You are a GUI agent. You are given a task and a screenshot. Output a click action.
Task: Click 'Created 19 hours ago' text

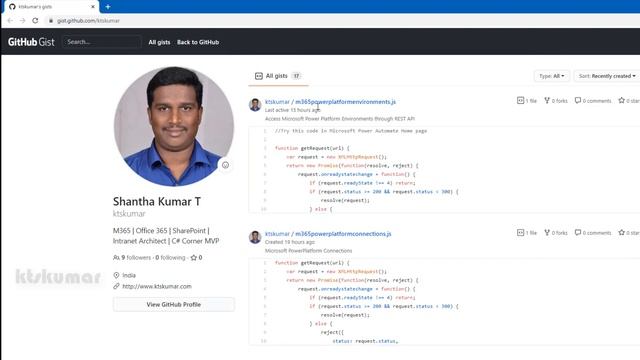pos(290,242)
